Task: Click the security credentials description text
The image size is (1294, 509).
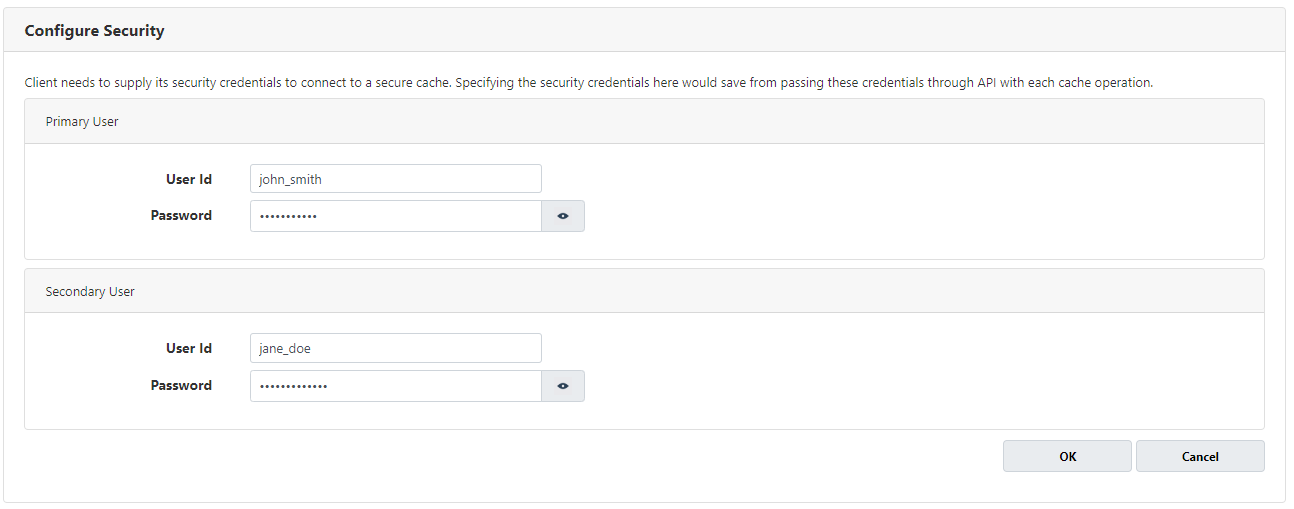Action: 589,82
